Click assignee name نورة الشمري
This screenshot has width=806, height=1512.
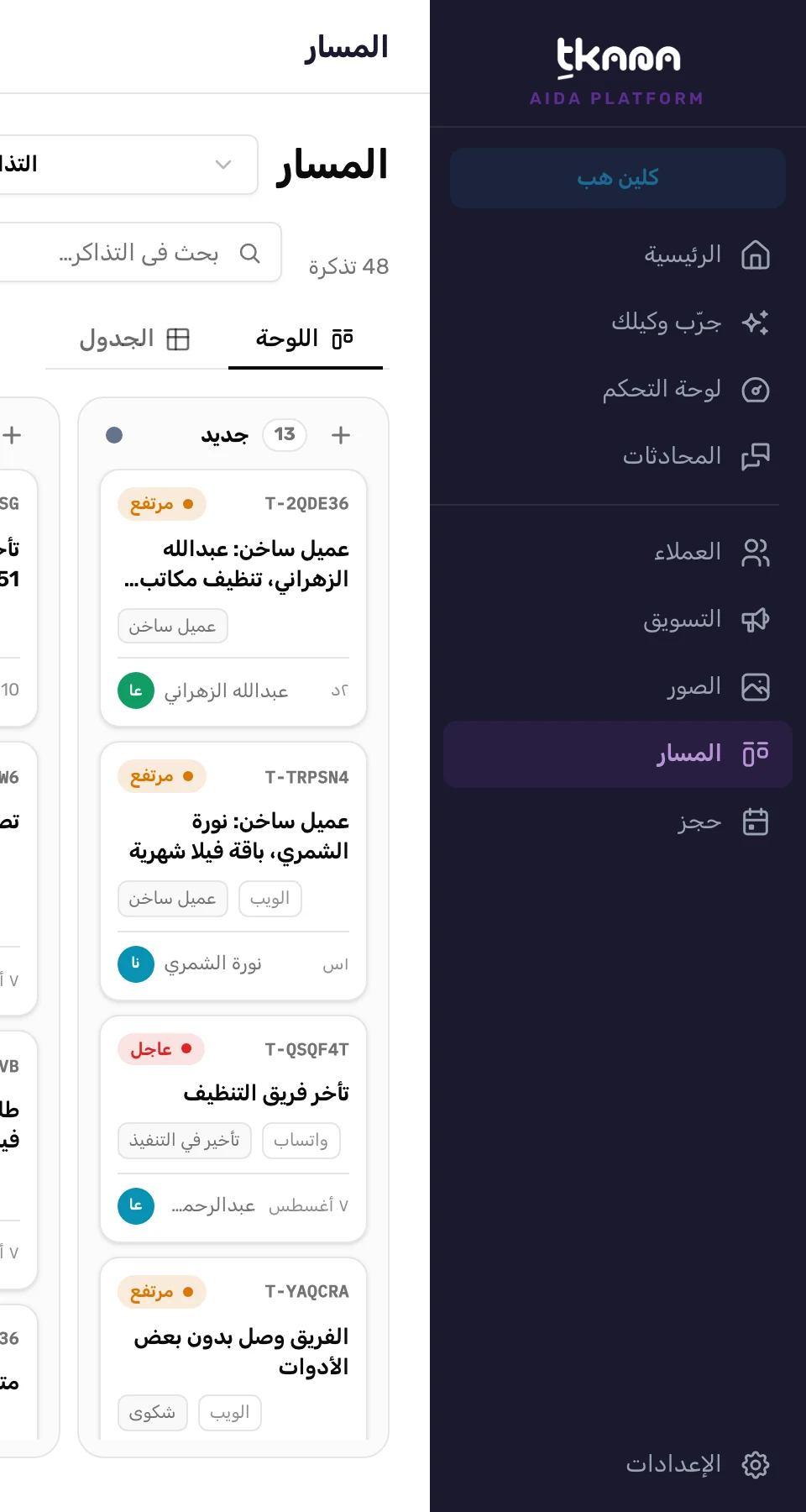click(213, 964)
